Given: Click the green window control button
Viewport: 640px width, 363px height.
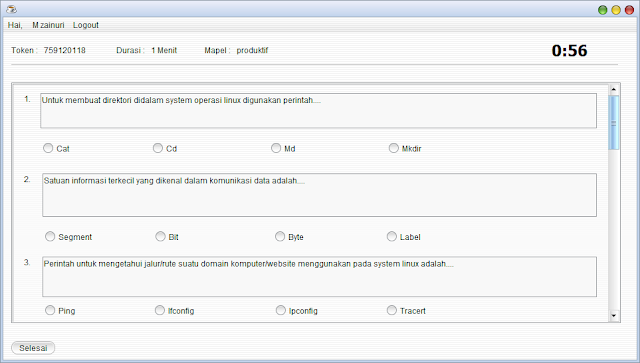Looking at the screenshot, I should (602, 10).
